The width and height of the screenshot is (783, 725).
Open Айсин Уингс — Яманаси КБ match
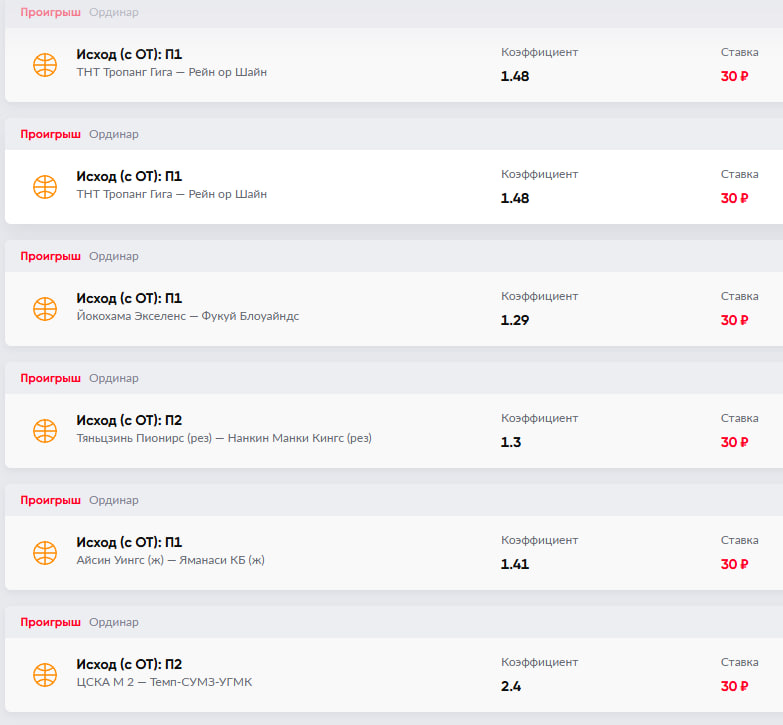[x=170, y=560]
